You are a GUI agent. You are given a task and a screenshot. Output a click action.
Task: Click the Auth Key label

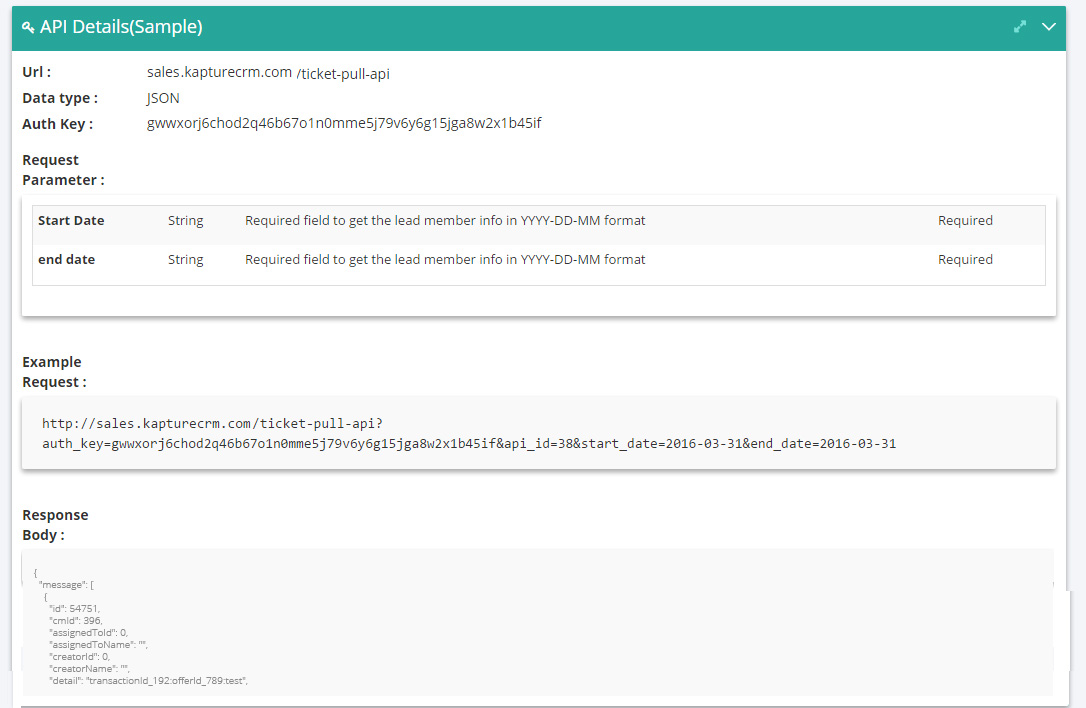(57, 124)
